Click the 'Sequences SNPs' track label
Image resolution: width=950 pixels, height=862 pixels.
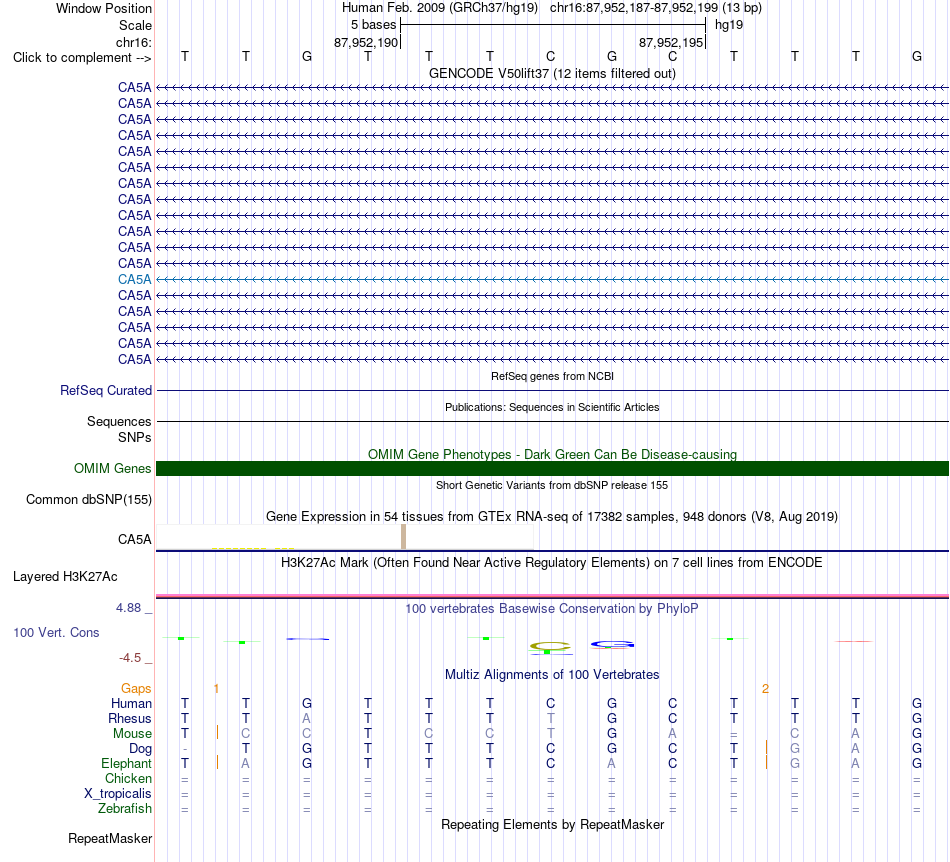click(x=119, y=429)
